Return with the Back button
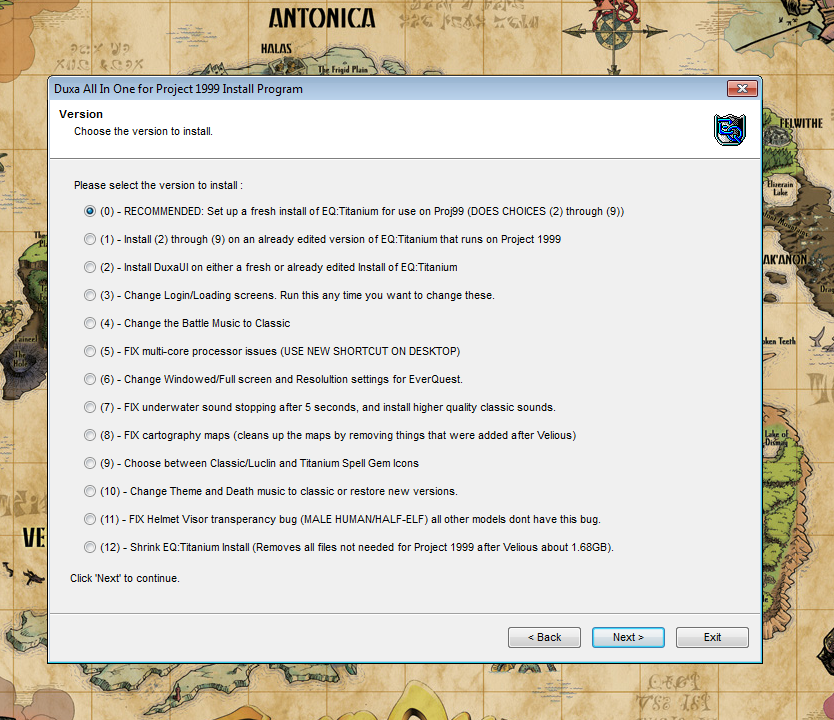 pos(544,637)
